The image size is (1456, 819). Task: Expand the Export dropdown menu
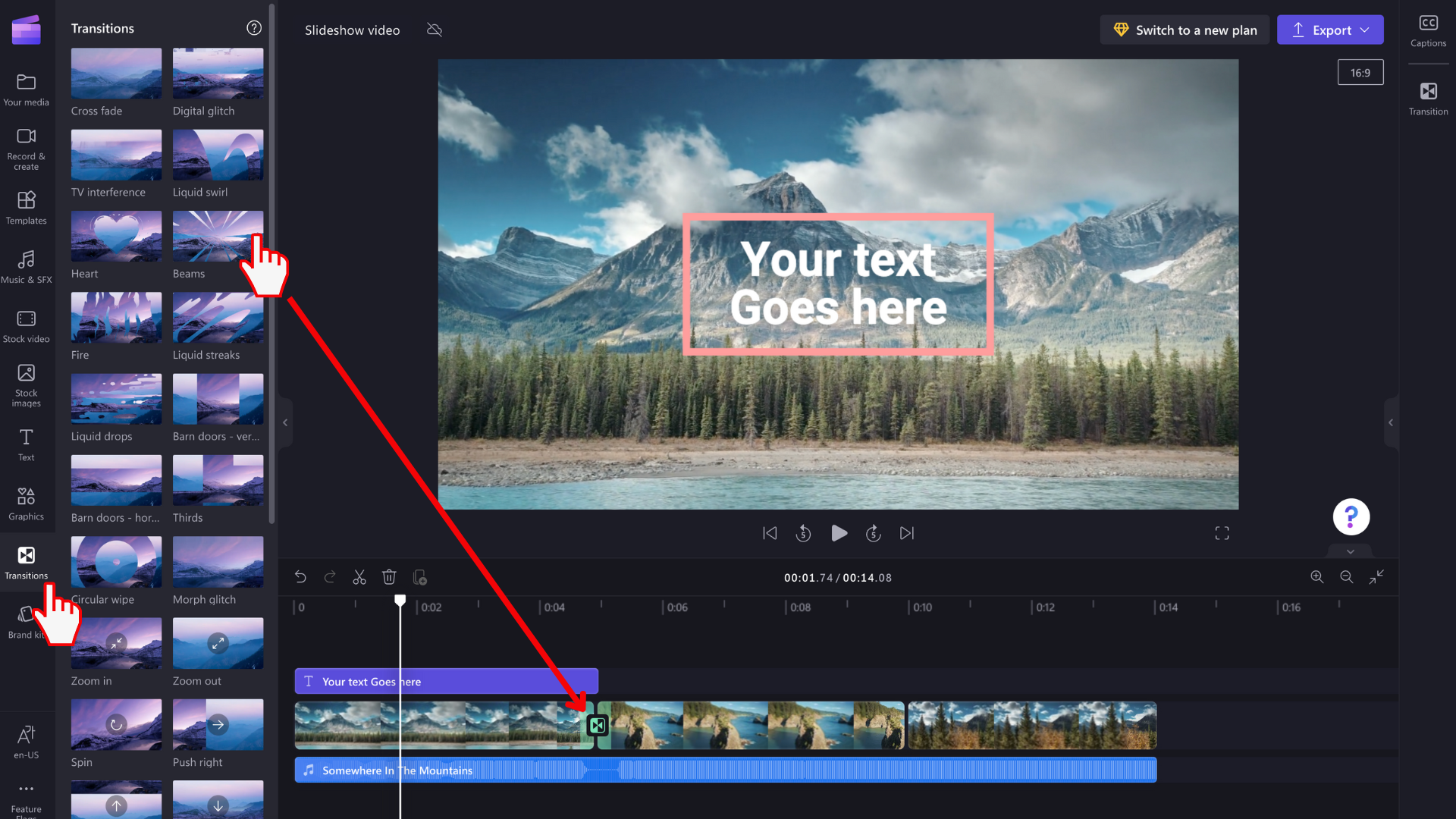(1365, 30)
